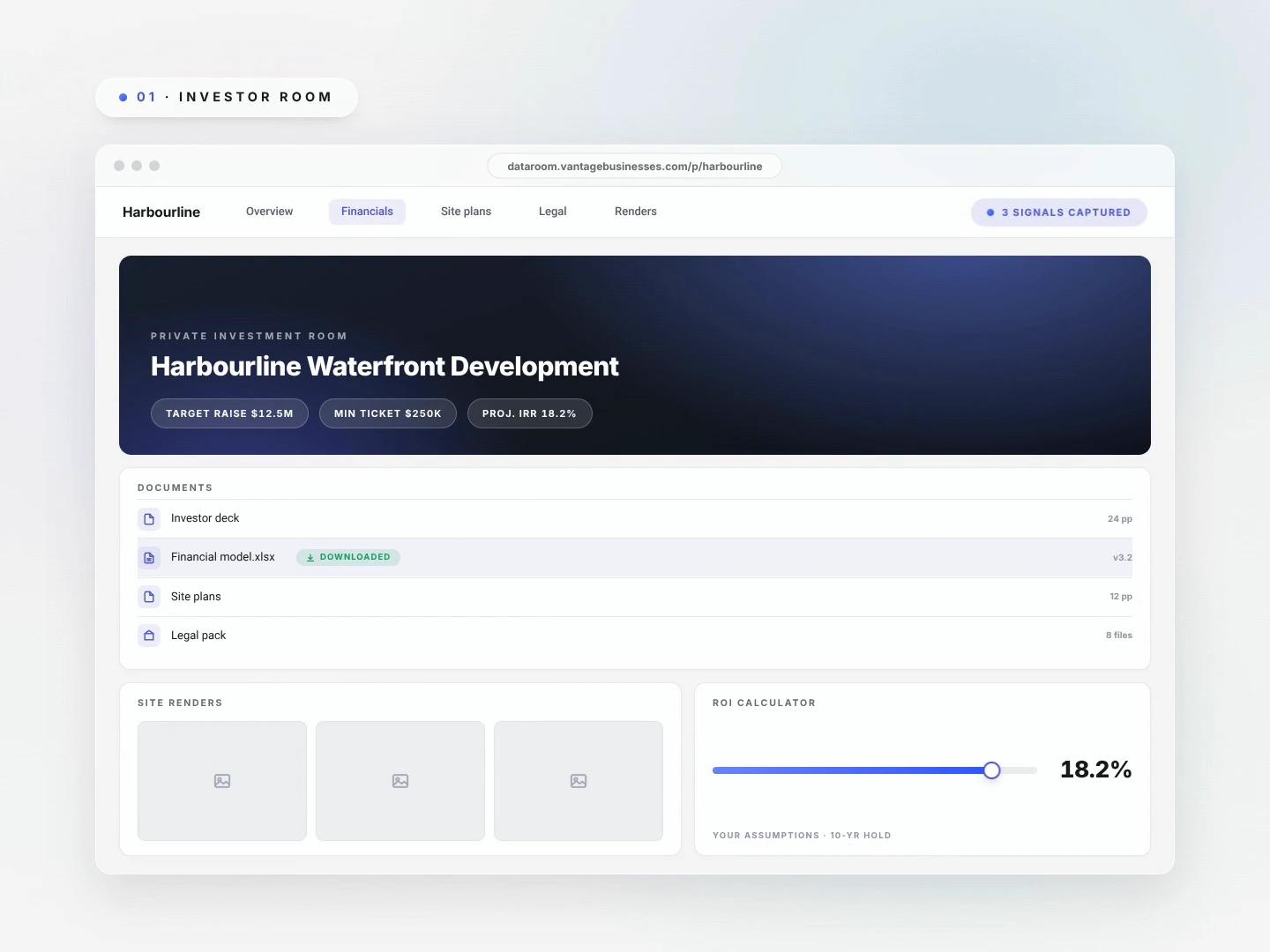Select the Renders tab
This screenshot has height=952, width=1270.
(x=636, y=212)
